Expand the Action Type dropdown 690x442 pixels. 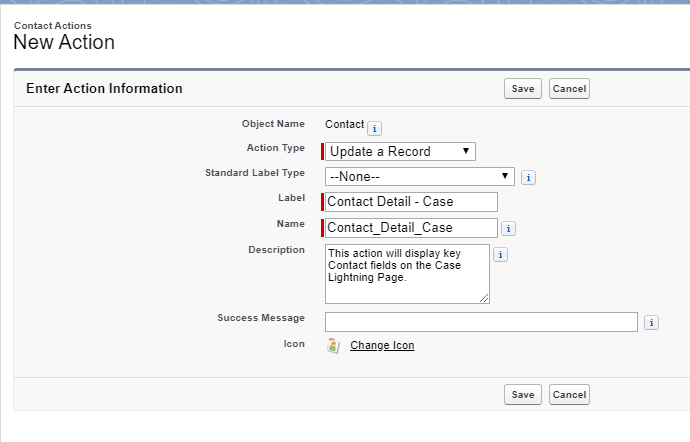[400, 152]
